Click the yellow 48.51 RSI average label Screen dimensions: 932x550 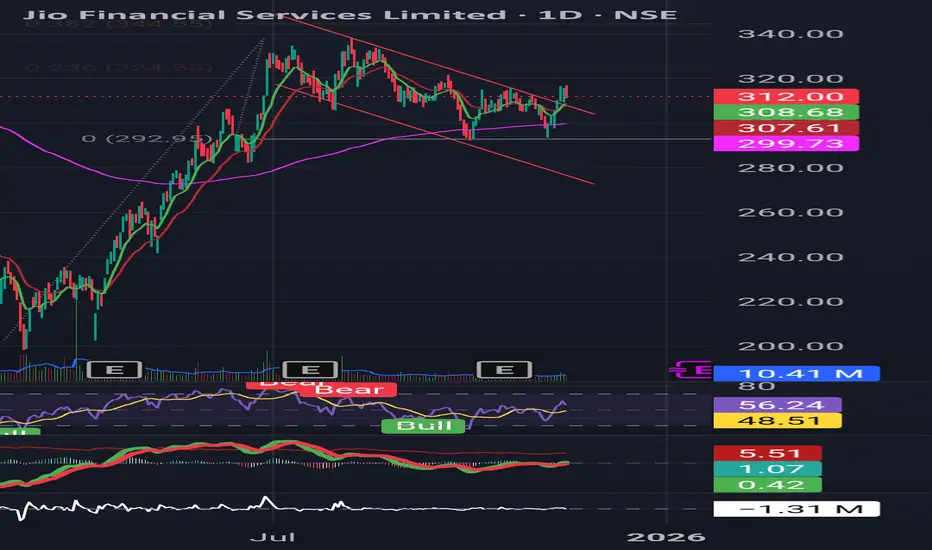point(777,421)
